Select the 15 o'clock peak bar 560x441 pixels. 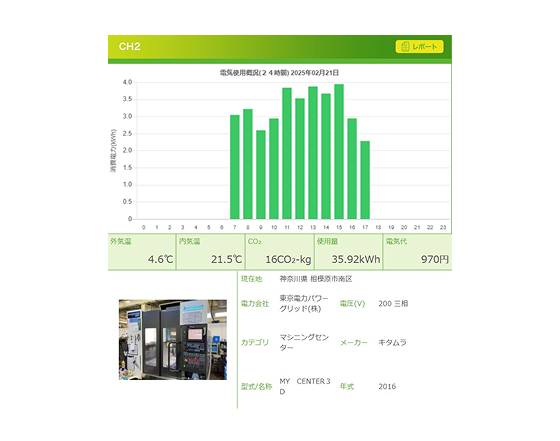339,151
